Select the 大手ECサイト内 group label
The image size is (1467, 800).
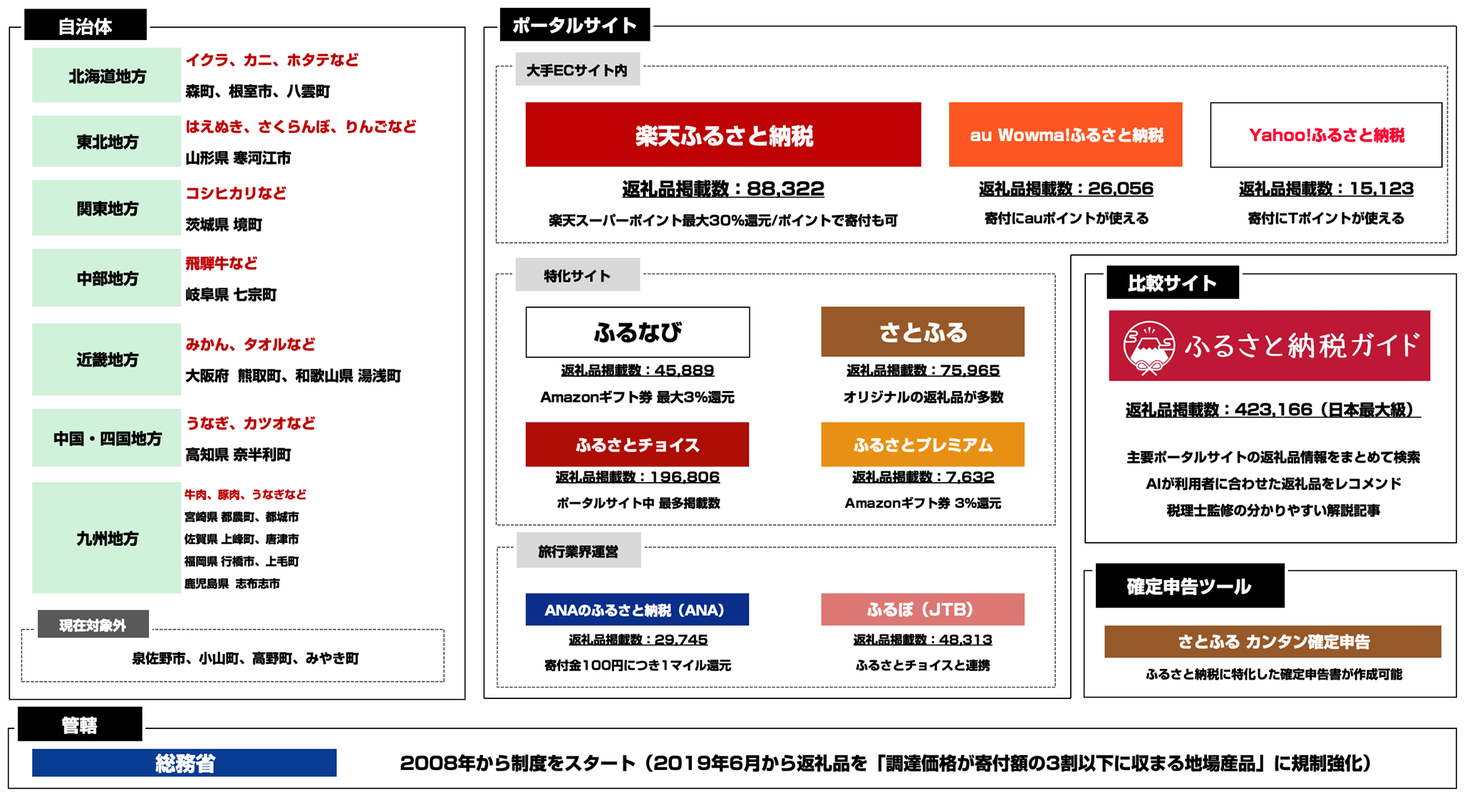[576, 71]
